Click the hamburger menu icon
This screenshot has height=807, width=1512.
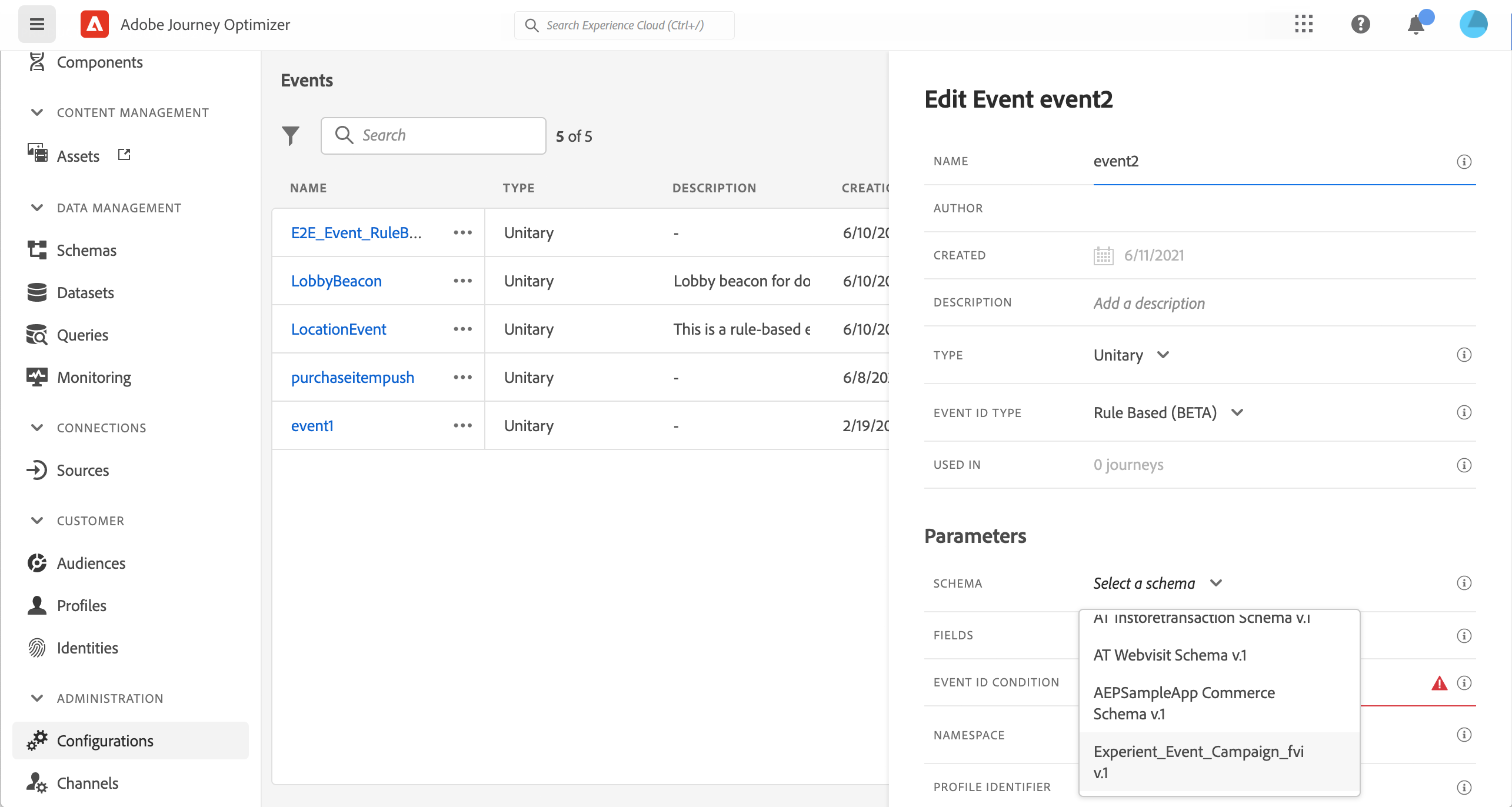[37, 25]
